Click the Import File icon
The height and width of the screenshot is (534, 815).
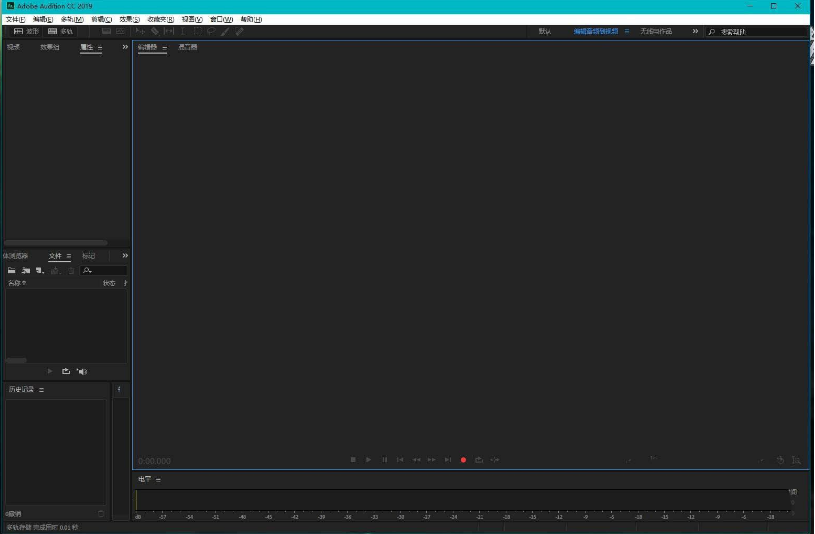tap(25, 270)
